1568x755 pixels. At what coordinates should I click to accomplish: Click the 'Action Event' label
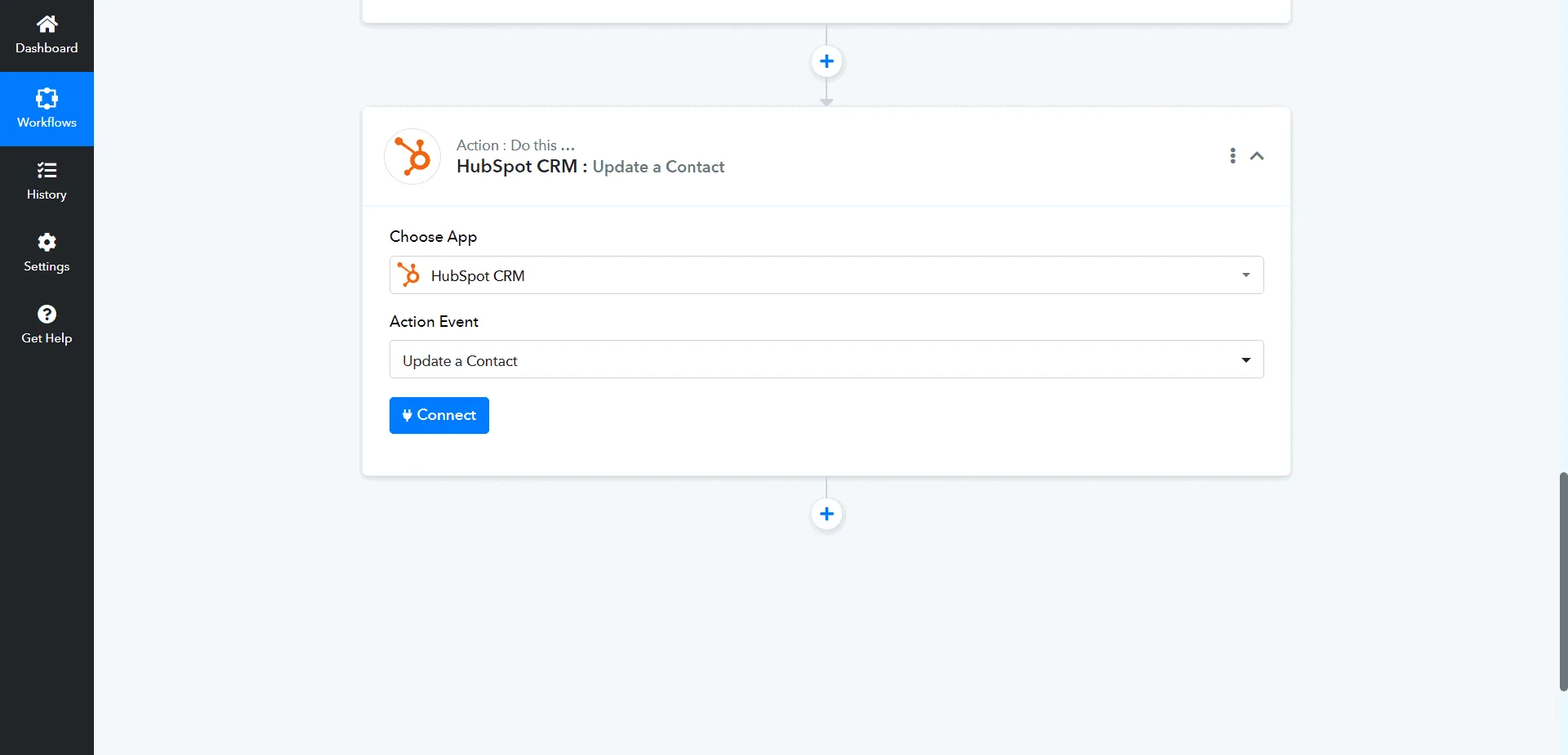(434, 322)
